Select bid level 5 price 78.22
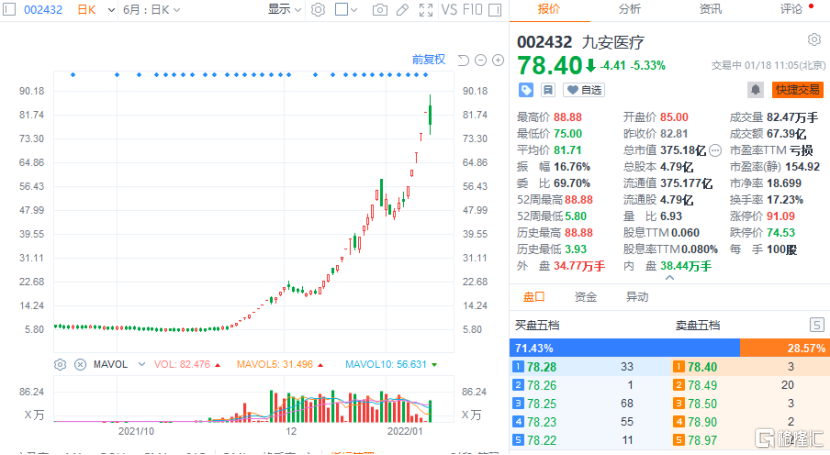The width and height of the screenshot is (830, 455). [542, 440]
